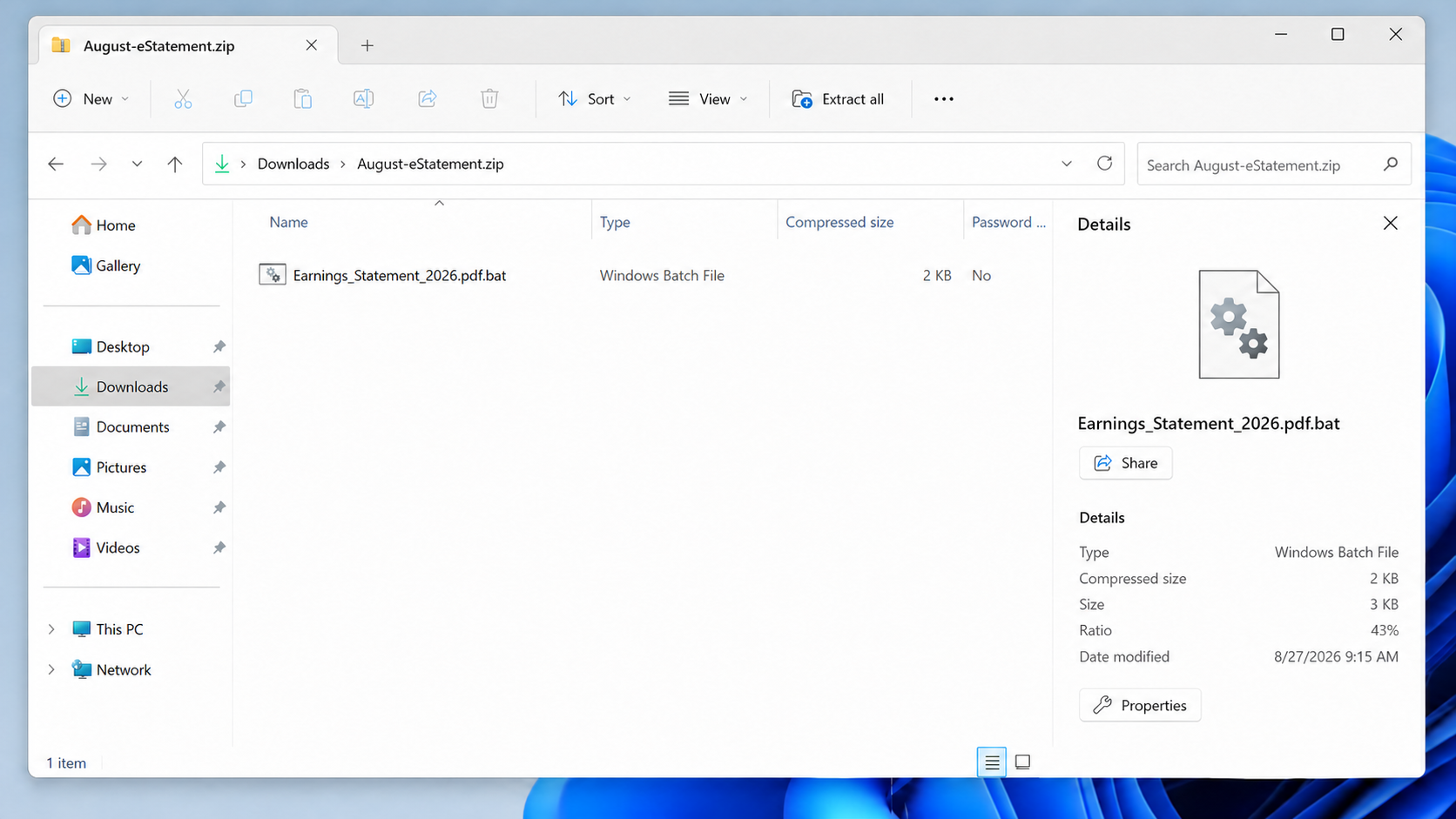The width and height of the screenshot is (1456, 819).
Task: Click the Paste clipboard icon
Action: (302, 99)
